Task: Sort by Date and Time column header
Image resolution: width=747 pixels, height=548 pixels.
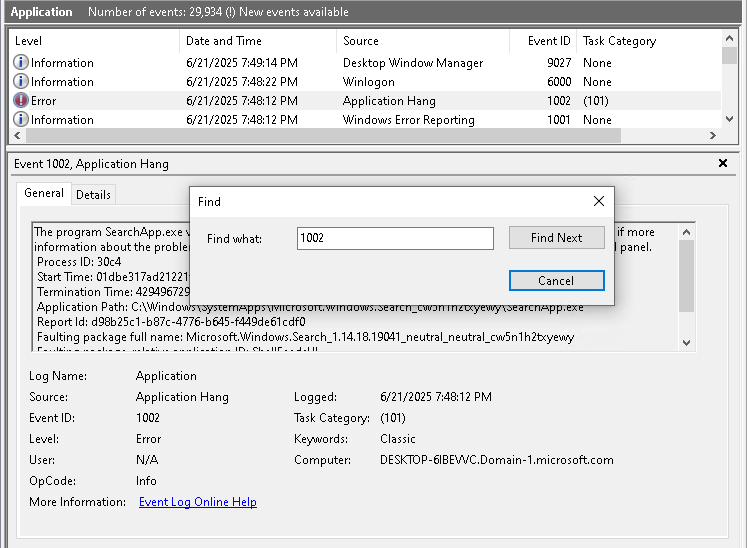Action: tap(258, 41)
